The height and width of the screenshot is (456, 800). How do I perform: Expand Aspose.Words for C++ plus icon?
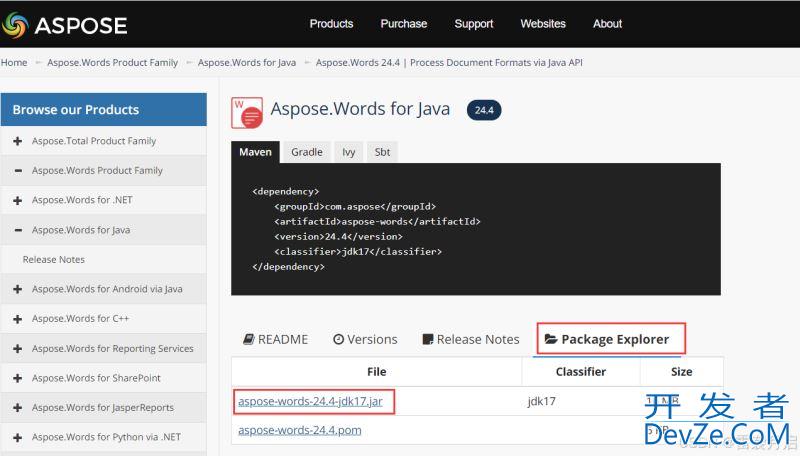[18, 318]
